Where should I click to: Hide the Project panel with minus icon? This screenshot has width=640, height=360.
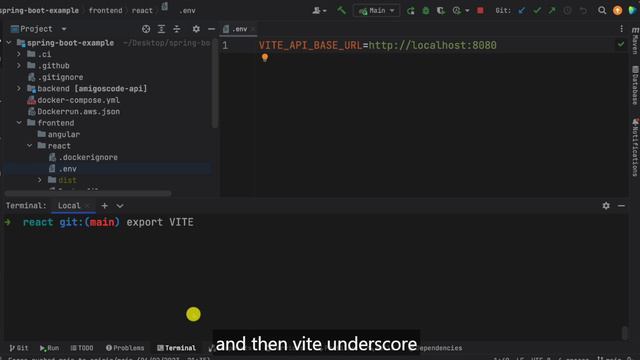pyautogui.click(x=211, y=29)
